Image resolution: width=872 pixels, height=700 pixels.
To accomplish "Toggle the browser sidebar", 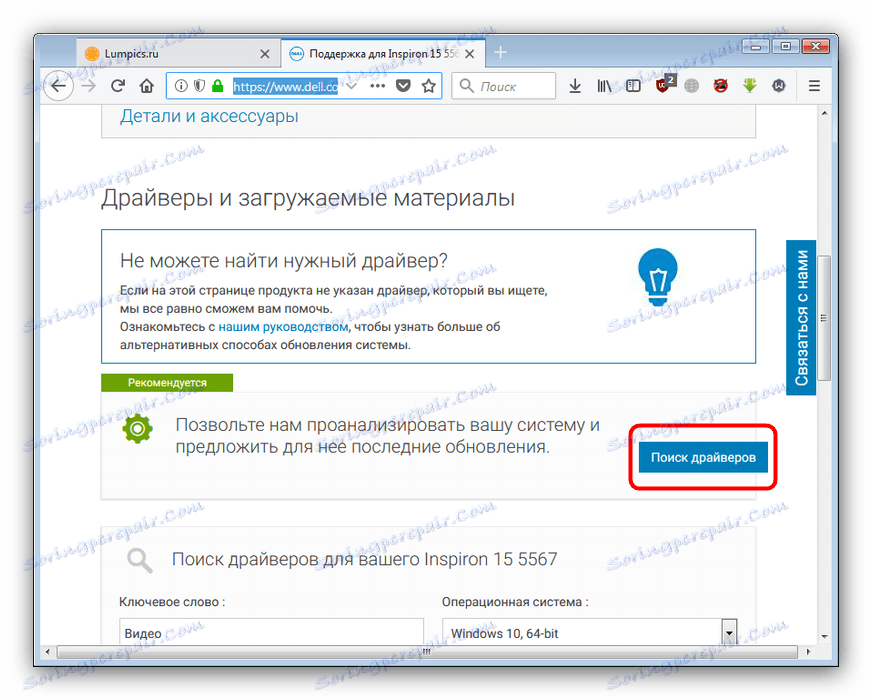I will (633, 86).
